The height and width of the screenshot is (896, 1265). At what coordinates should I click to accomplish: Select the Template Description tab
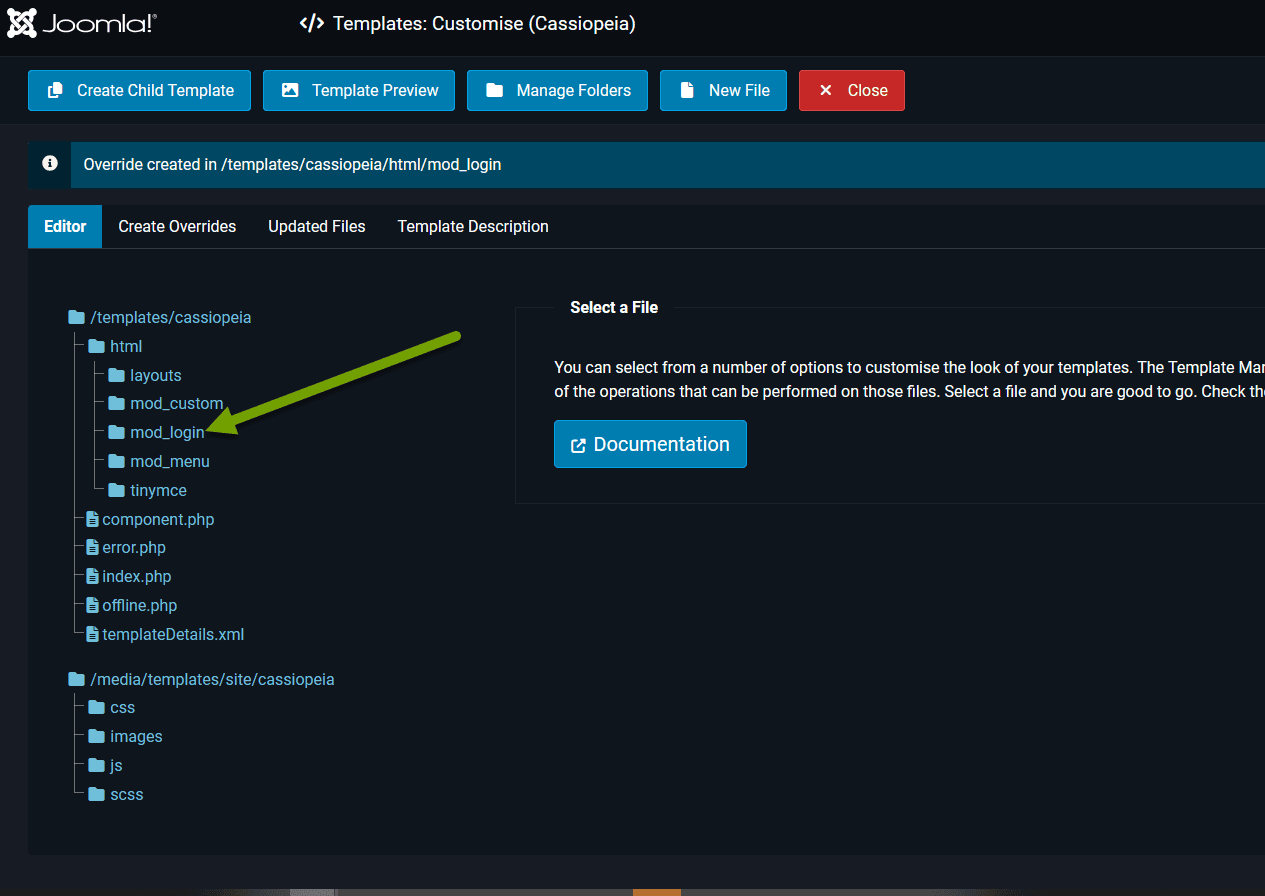tap(473, 227)
